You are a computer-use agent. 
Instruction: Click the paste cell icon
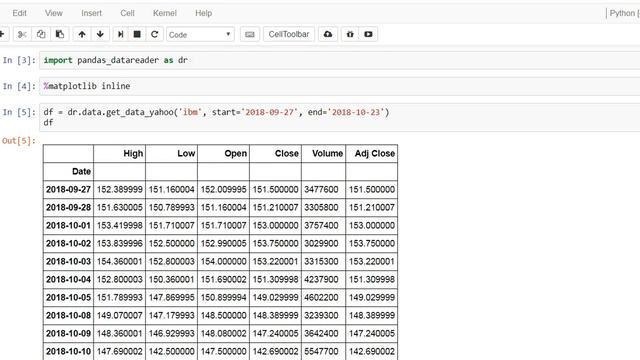click(x=60, y=34)
